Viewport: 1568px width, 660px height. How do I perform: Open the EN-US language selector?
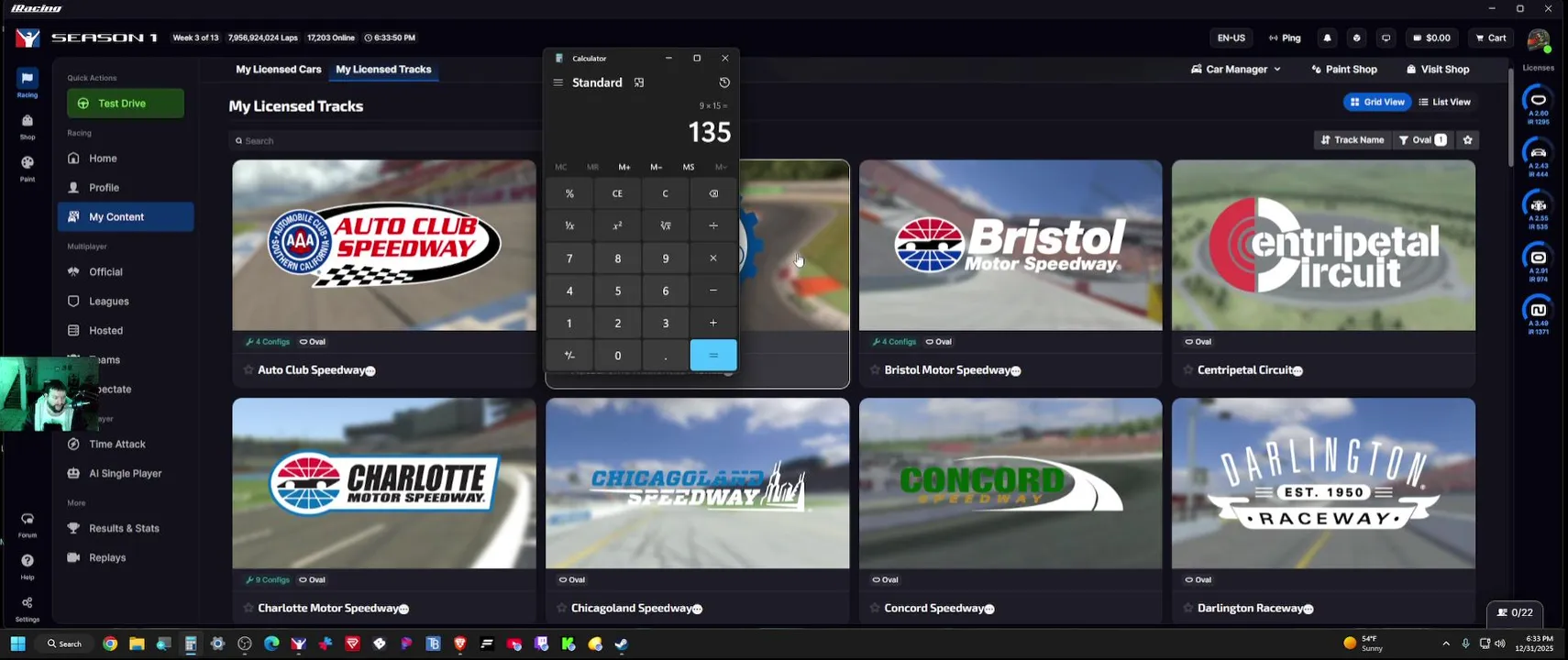pyautogui.click(x=1231, y=38)
